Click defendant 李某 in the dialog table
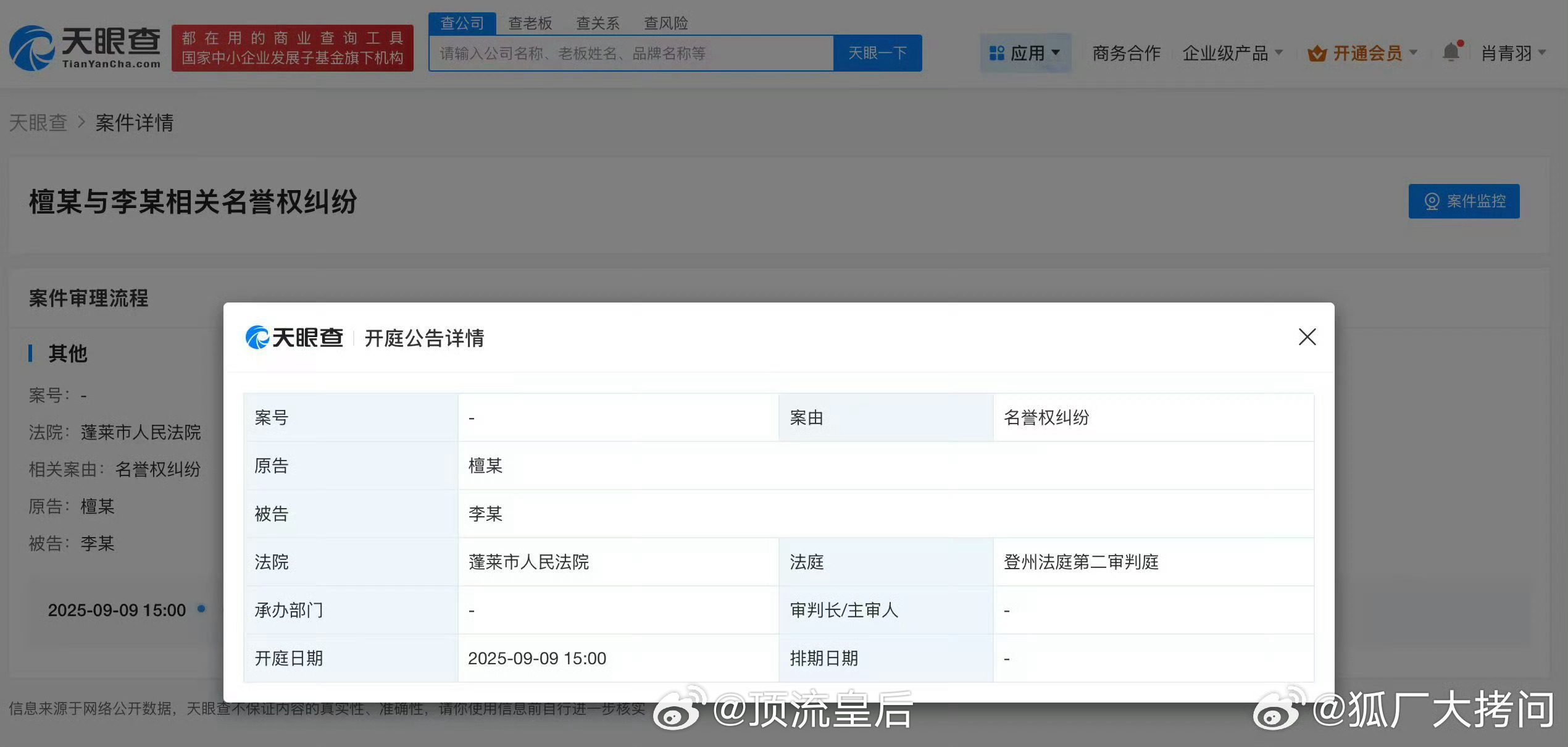 (485, 514)
